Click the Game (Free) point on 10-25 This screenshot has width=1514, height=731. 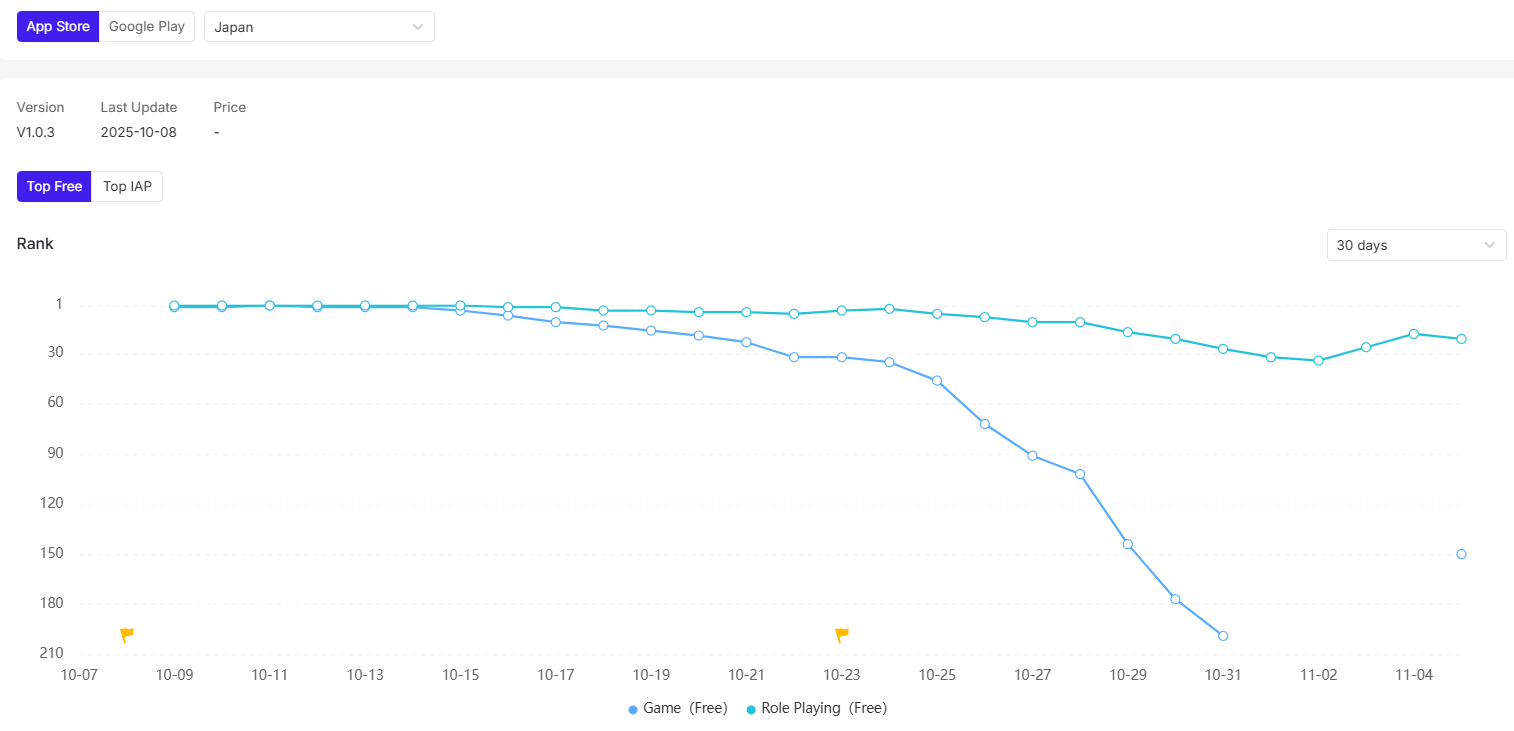pos(937,381)
